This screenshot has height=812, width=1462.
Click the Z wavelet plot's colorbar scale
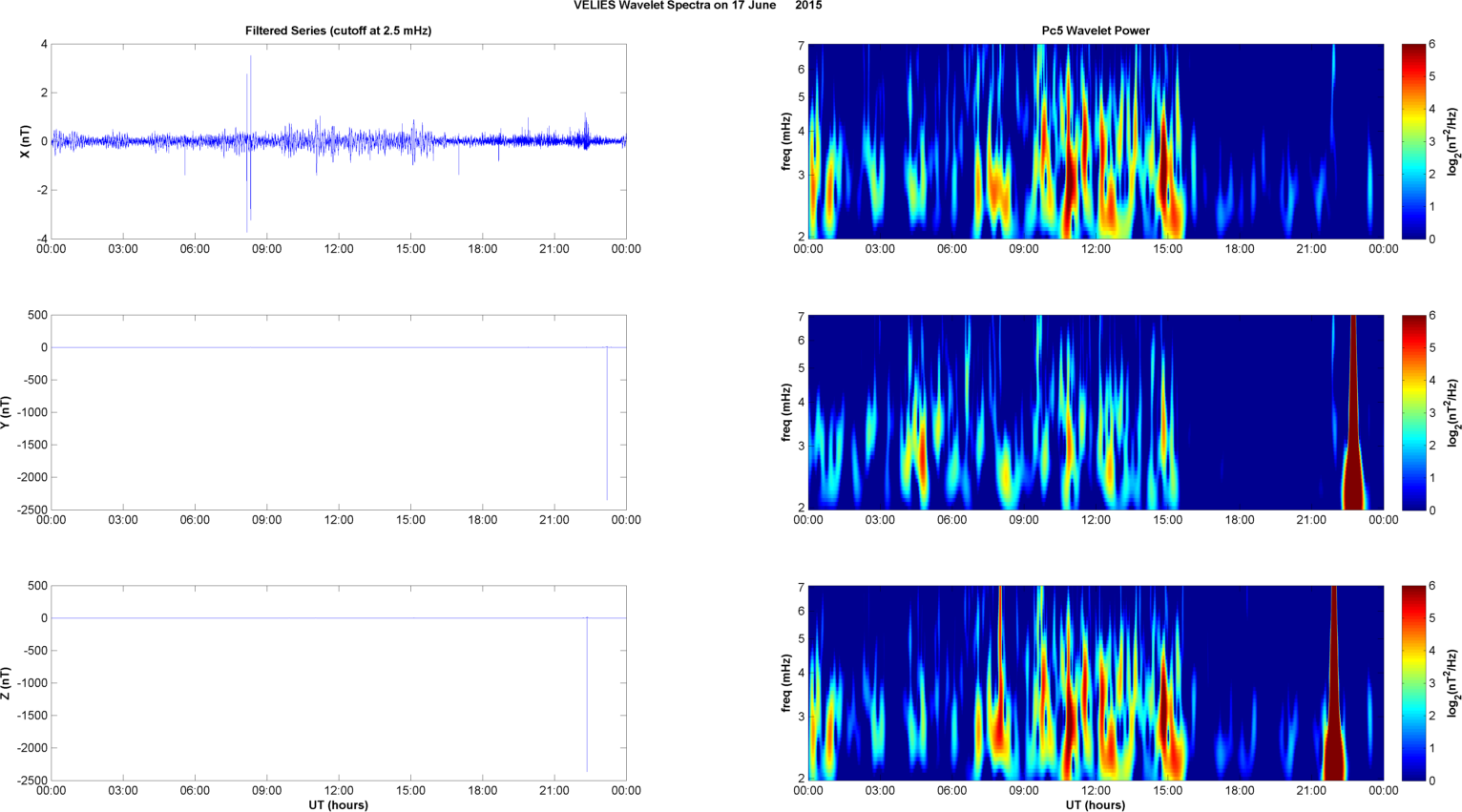click(x=1413, y=683)
